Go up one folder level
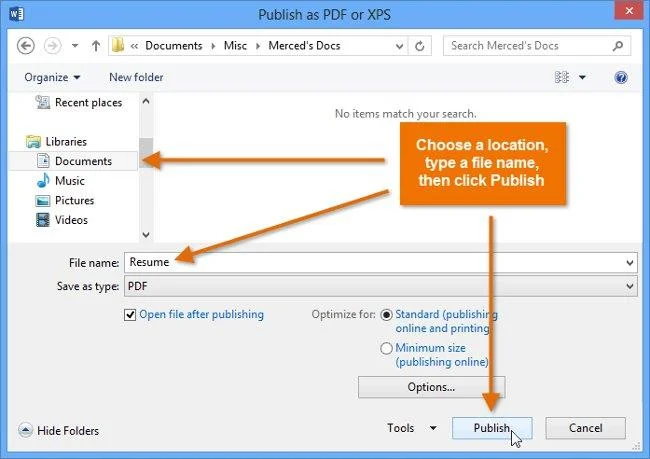The height and width of the screenshot is (459, 650). click(96, 46)
